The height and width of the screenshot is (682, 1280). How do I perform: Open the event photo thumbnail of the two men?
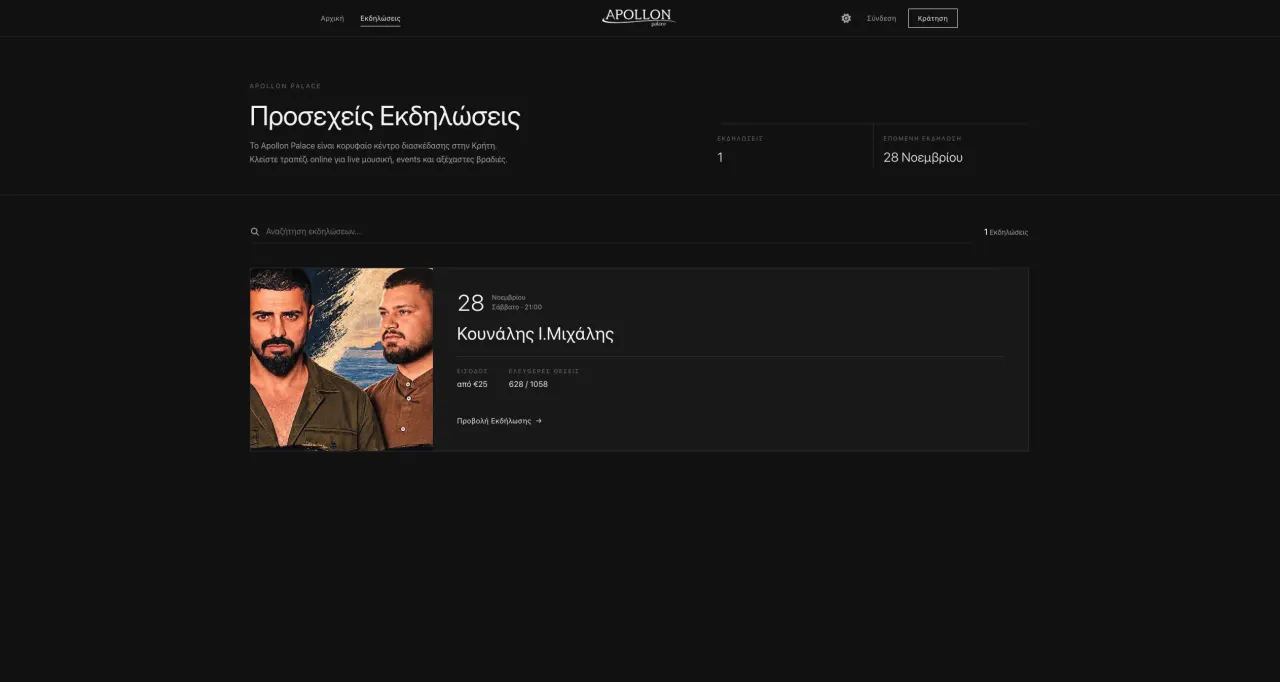point(341,359)
